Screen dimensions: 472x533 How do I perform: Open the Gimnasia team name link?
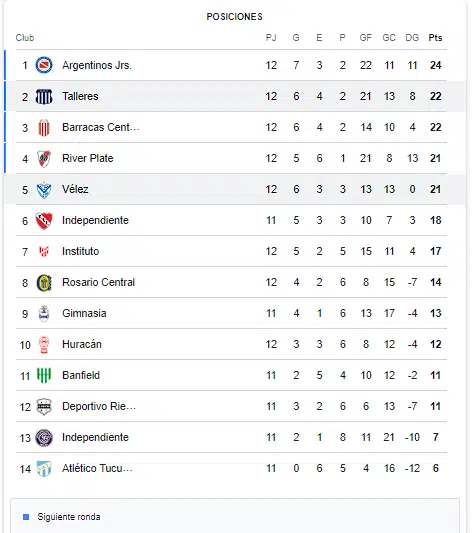tap(84, 313)
